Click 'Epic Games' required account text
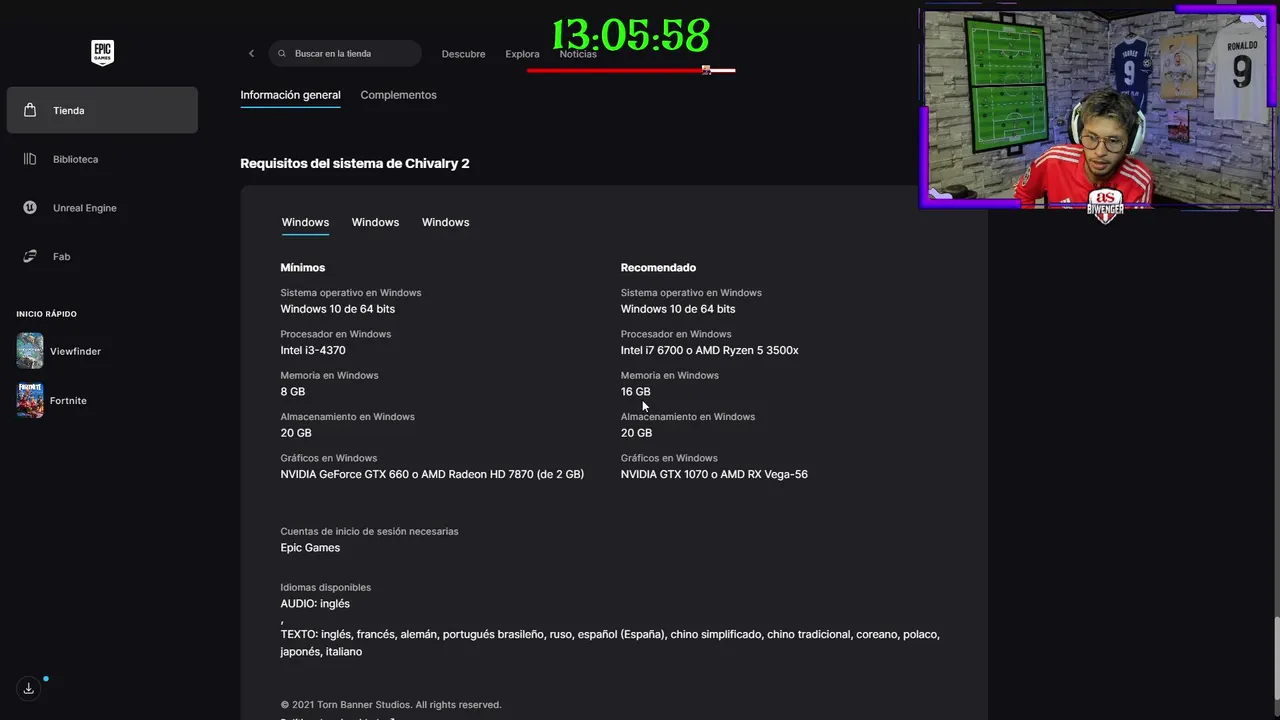The image size is (1280, 720). (x=310, y=547)
